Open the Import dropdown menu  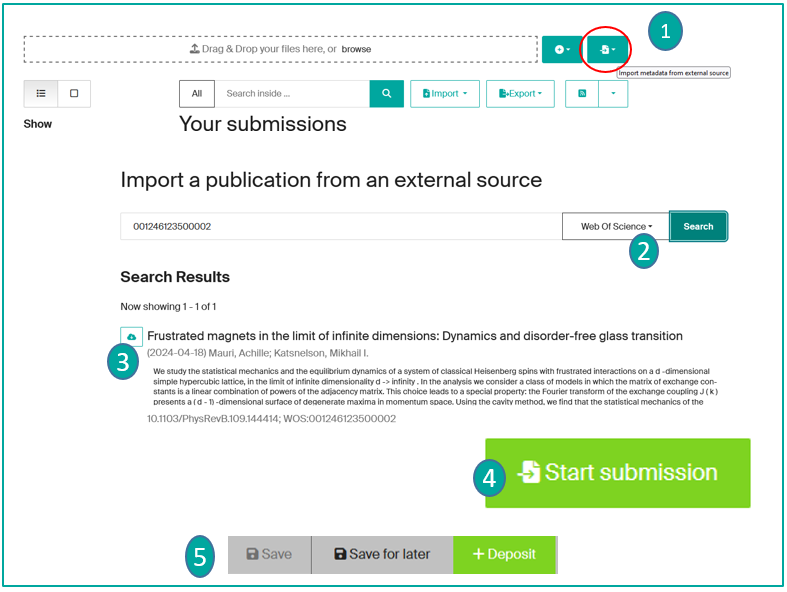click(x=445, y=93)
